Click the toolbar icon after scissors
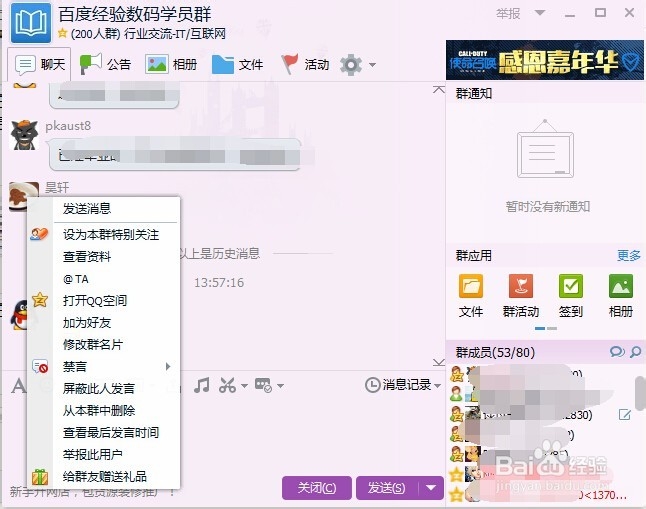The image size is (646, 509). click(263, 385)
